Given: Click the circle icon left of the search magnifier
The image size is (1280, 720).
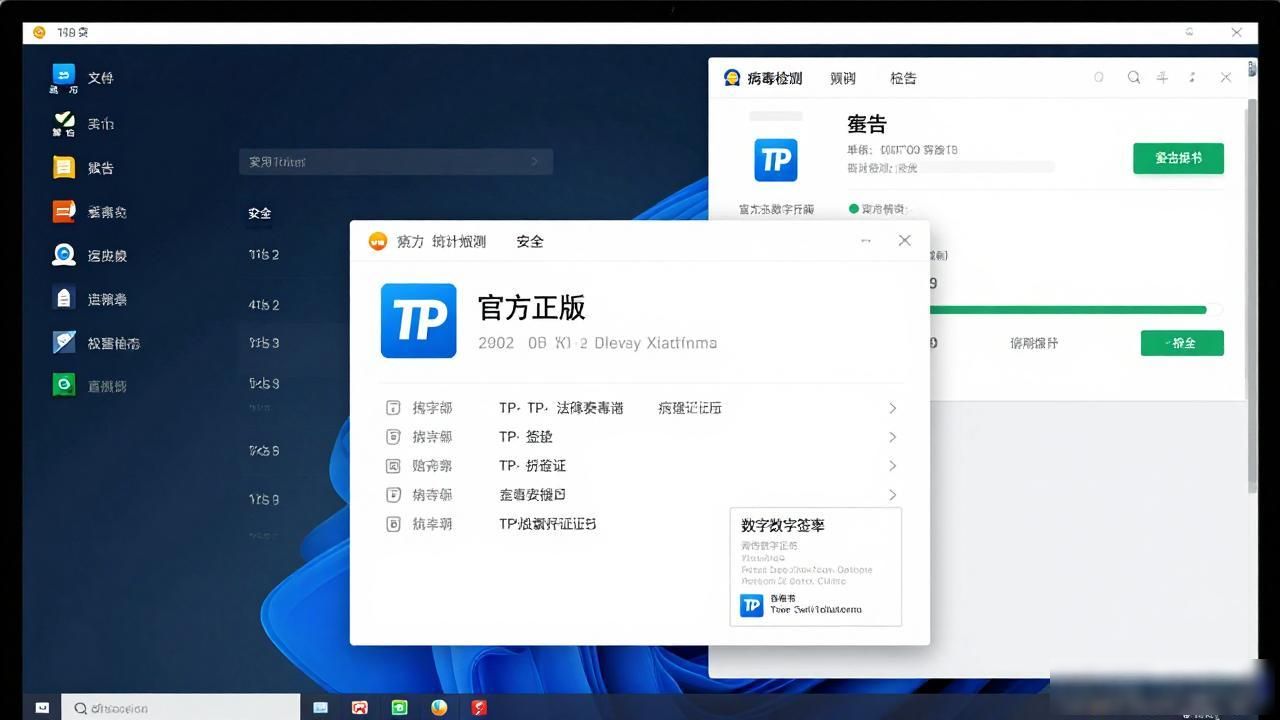Looking at the screenshot, I should [1099, 77].
